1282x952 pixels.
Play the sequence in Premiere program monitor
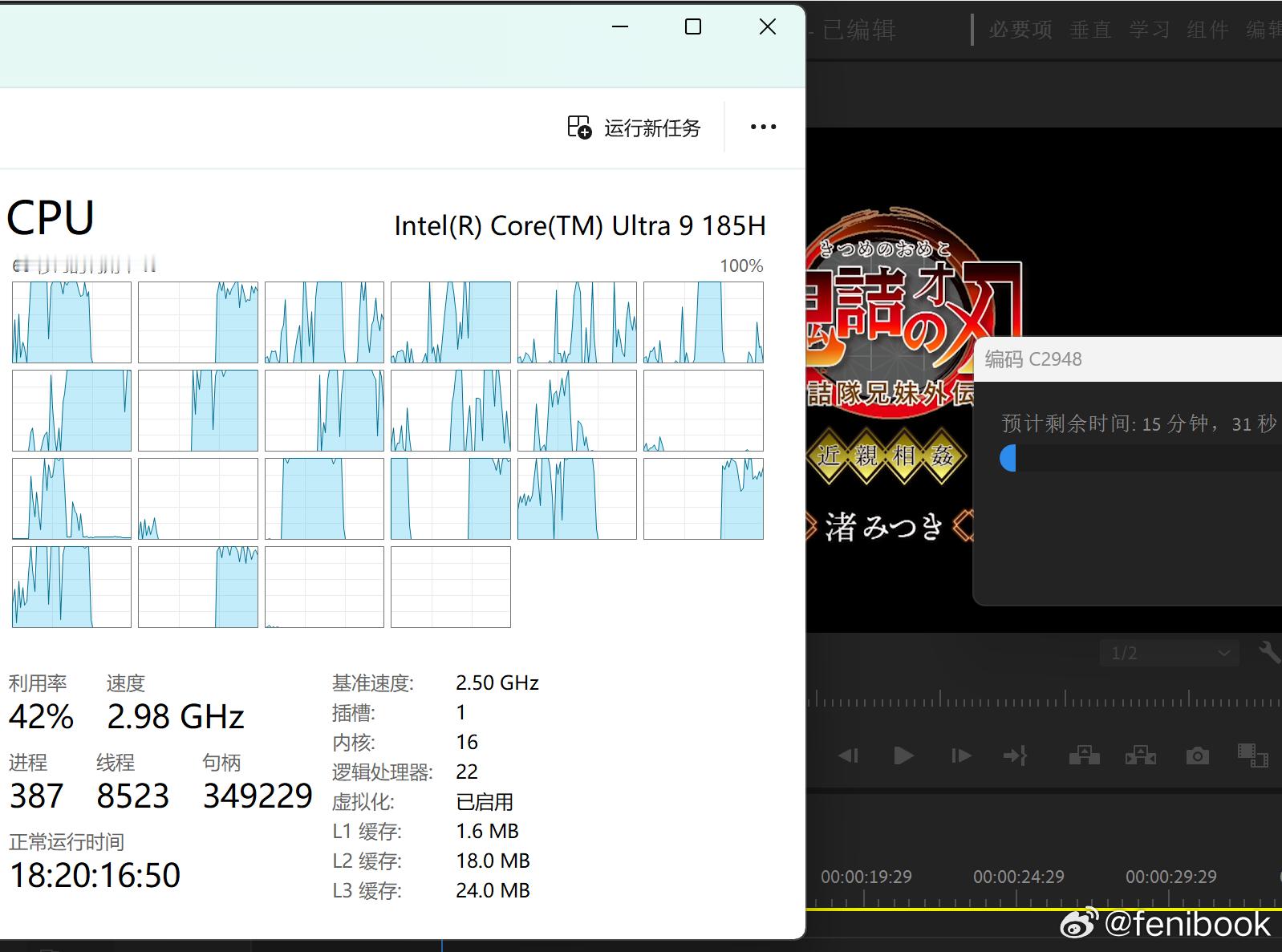point(903,756)
